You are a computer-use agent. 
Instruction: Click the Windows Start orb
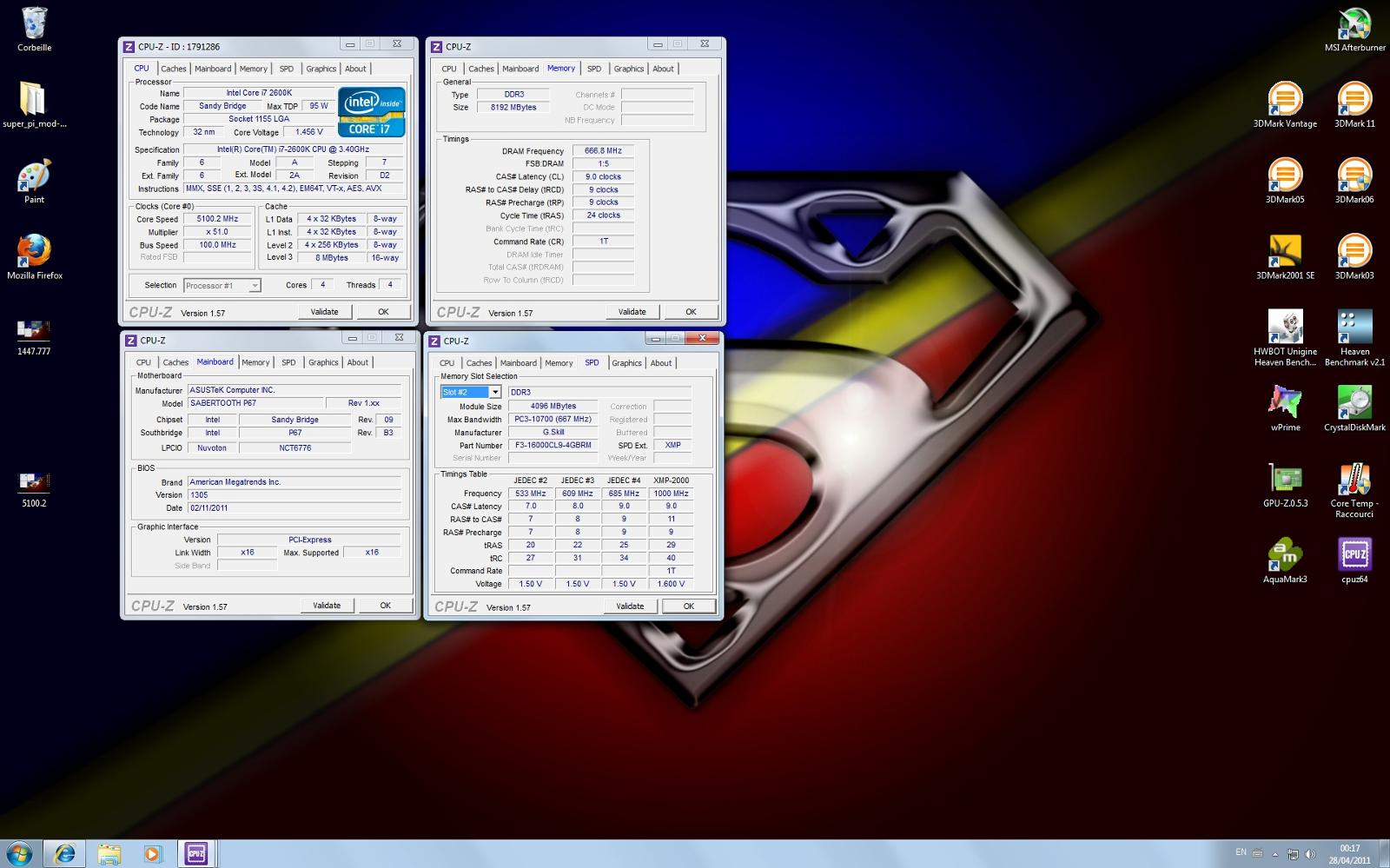(x=19, y=853)
